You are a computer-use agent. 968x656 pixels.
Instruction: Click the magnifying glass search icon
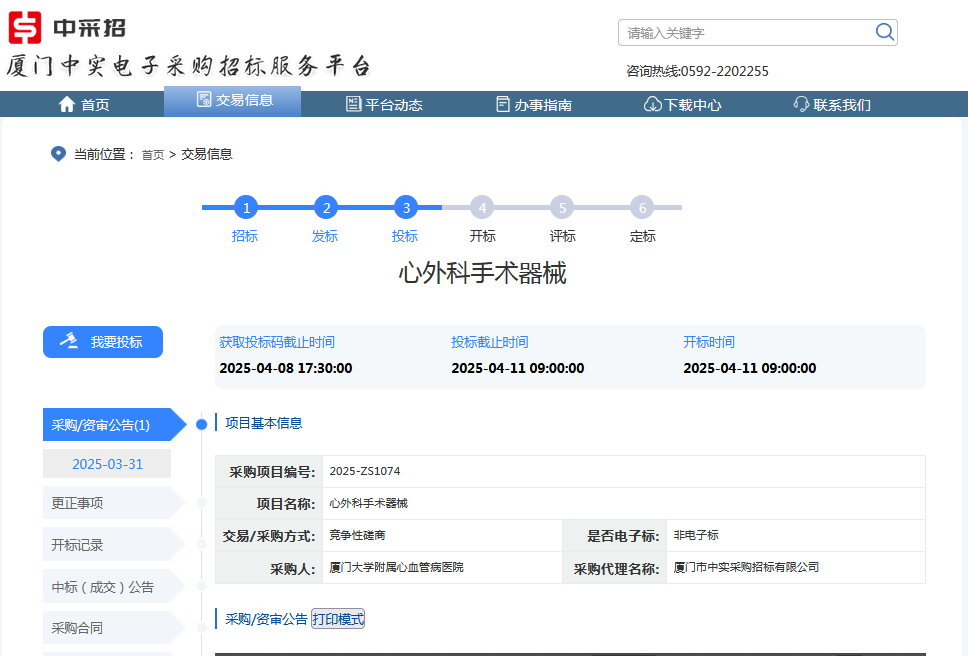click(884, 31)
